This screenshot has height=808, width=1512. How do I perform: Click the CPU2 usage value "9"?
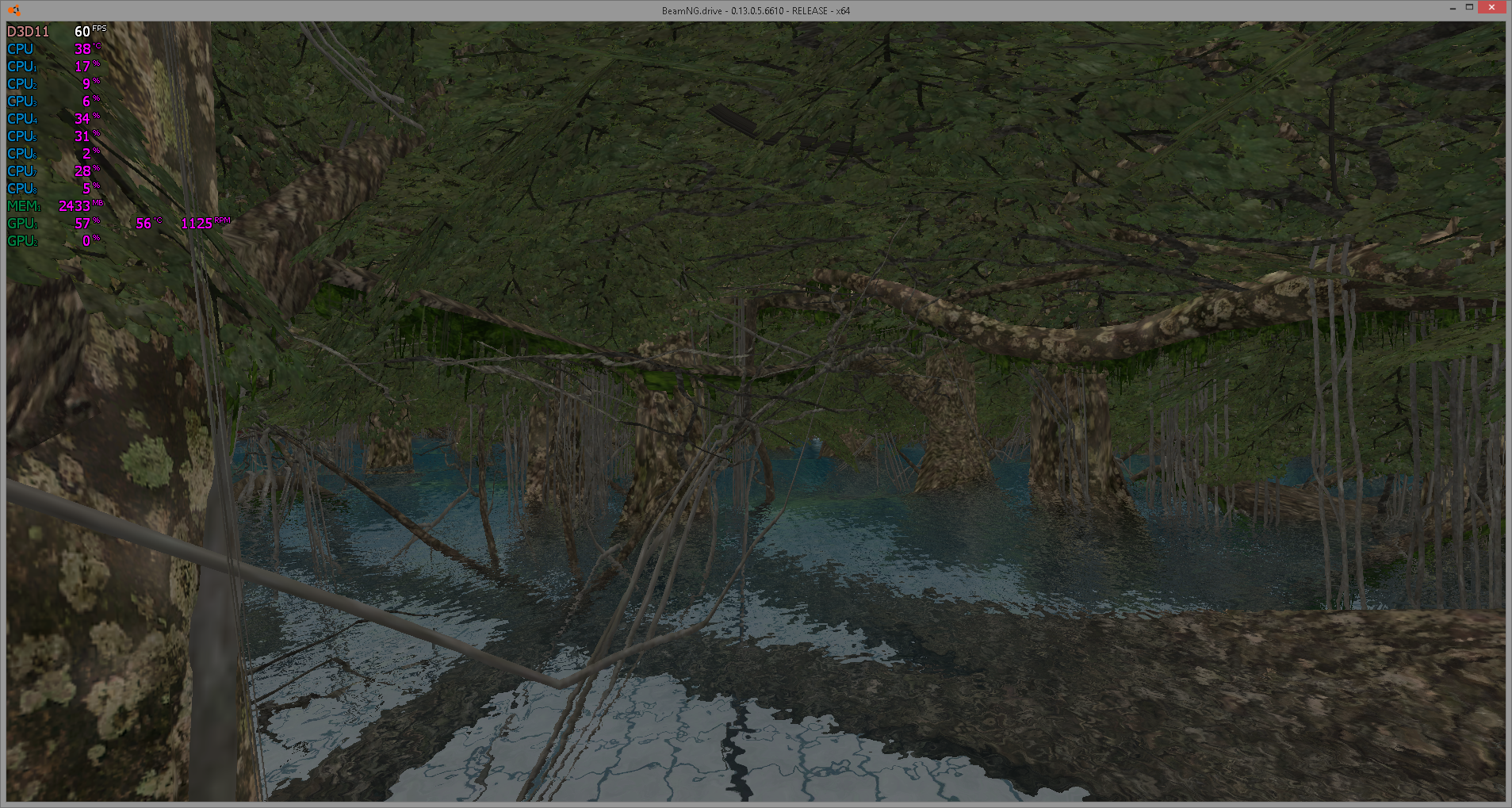pos(86,84)
